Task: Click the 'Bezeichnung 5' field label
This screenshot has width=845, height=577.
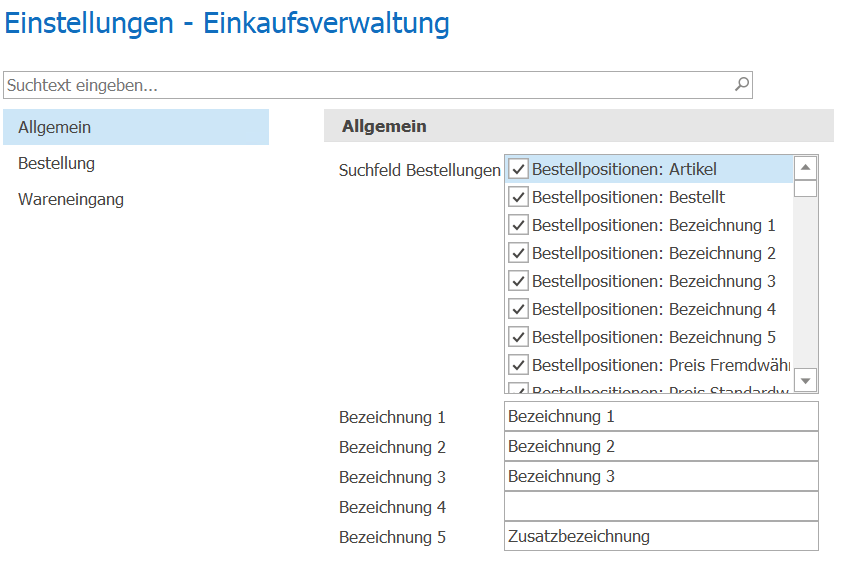Action: click(x=392, y=538)
